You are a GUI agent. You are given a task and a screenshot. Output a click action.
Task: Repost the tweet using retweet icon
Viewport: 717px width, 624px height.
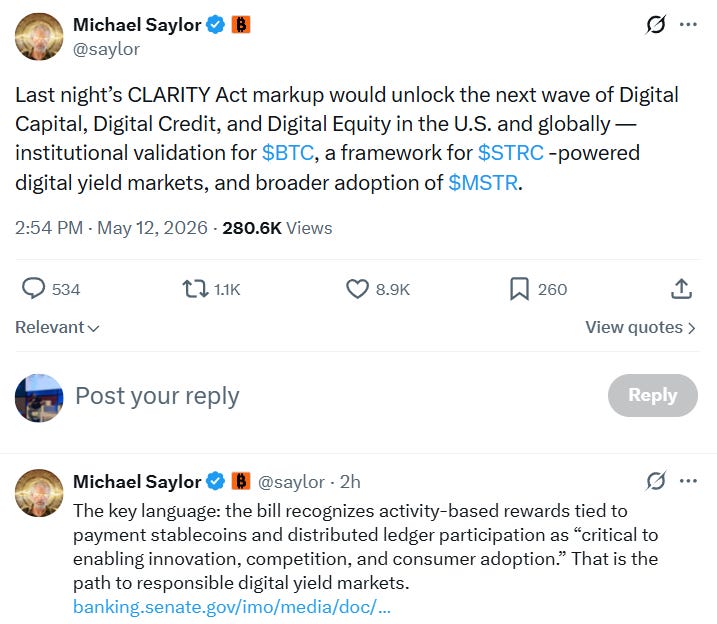[x=195, y=289]
